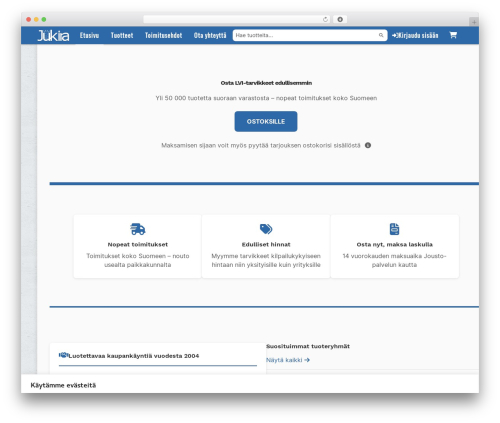The width and height of the screenshot is (500, 423).
Task: Select the Nopeat toimitukset heading
Action: (138, 244)
